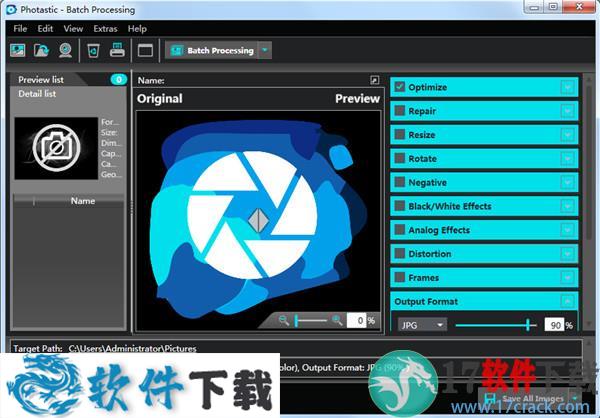The image size is (600, 418).
Task: Expand the Frames section arrow
Action: click(567, 278)
